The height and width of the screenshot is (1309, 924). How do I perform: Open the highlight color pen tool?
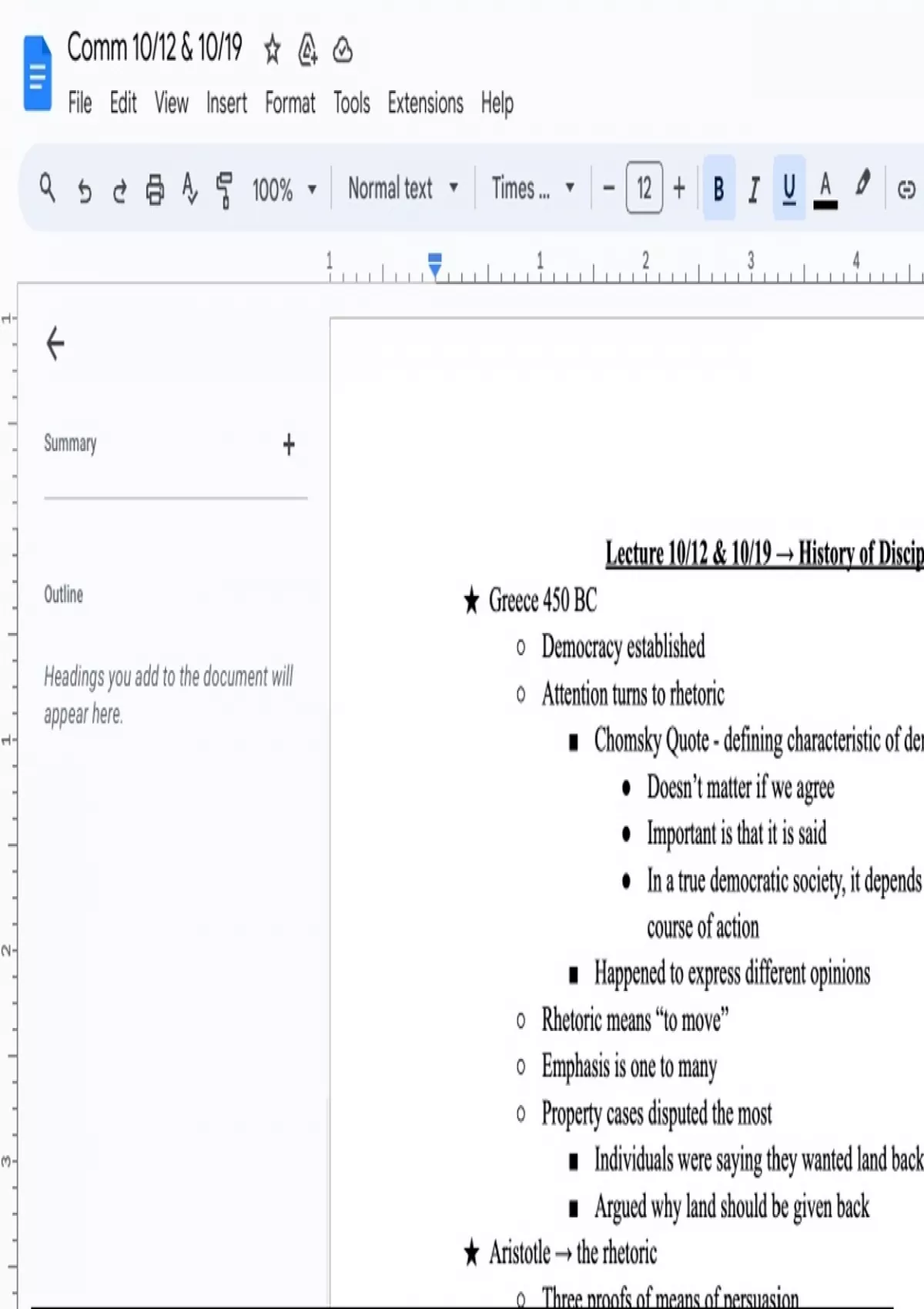[863, 186]
